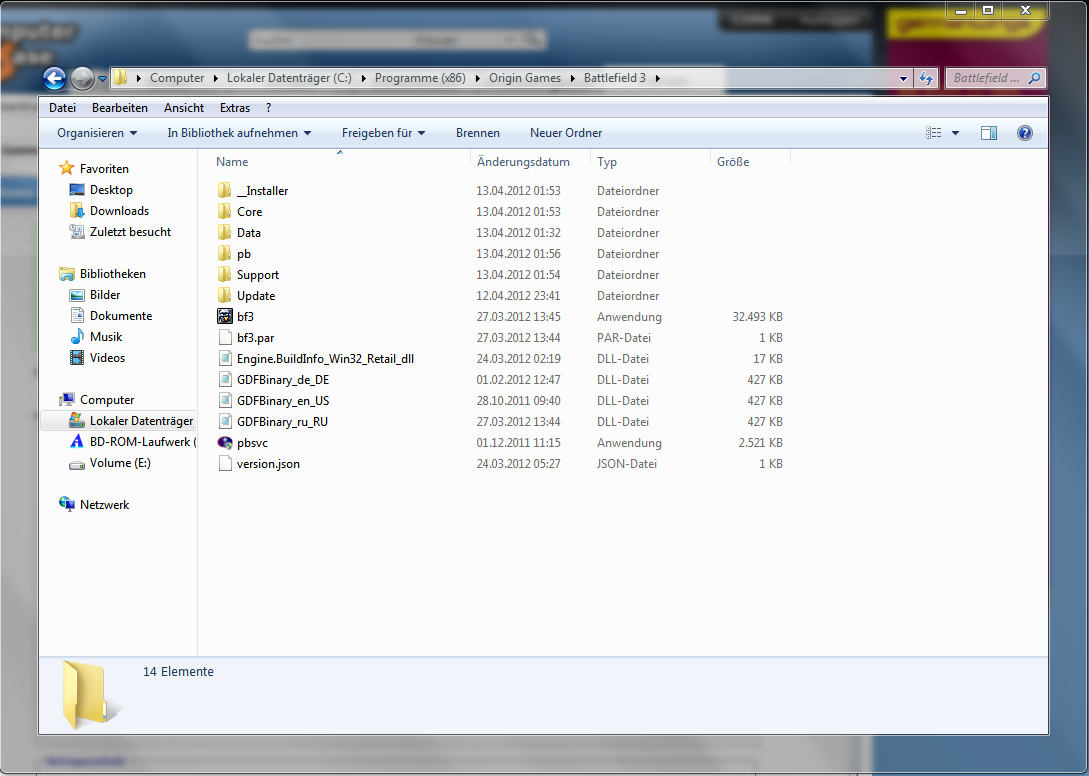1089x776 pixels.
Task: Open the Ansicht menu
Action: click(184, 108)
